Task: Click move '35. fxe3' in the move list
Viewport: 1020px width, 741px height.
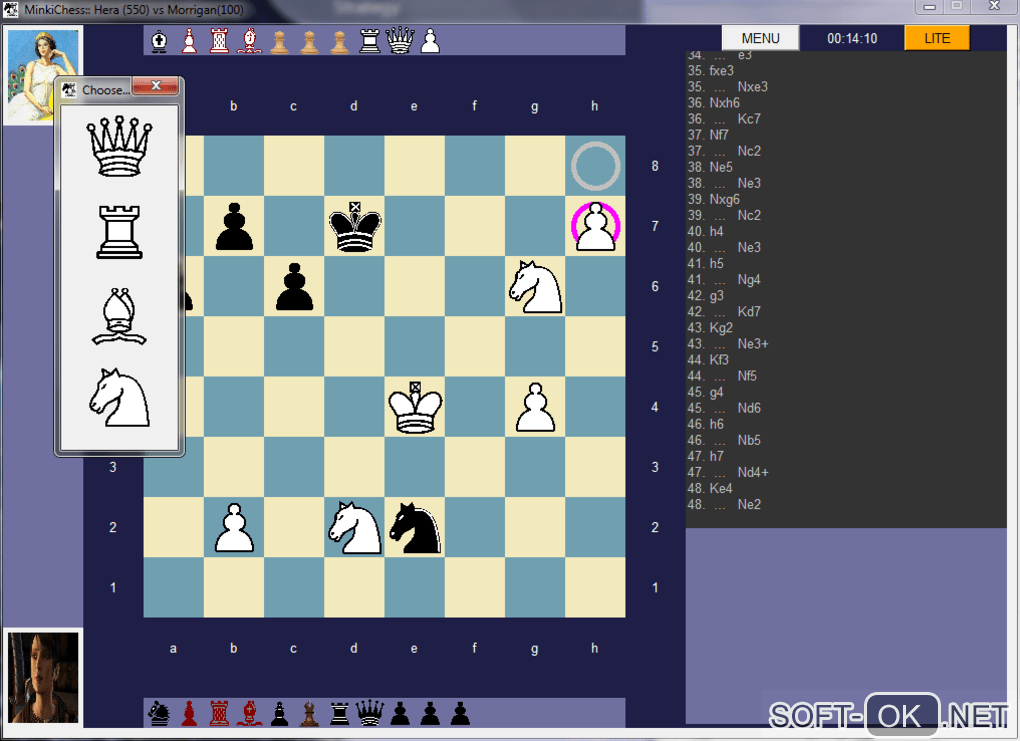Action: pos(710,71)
